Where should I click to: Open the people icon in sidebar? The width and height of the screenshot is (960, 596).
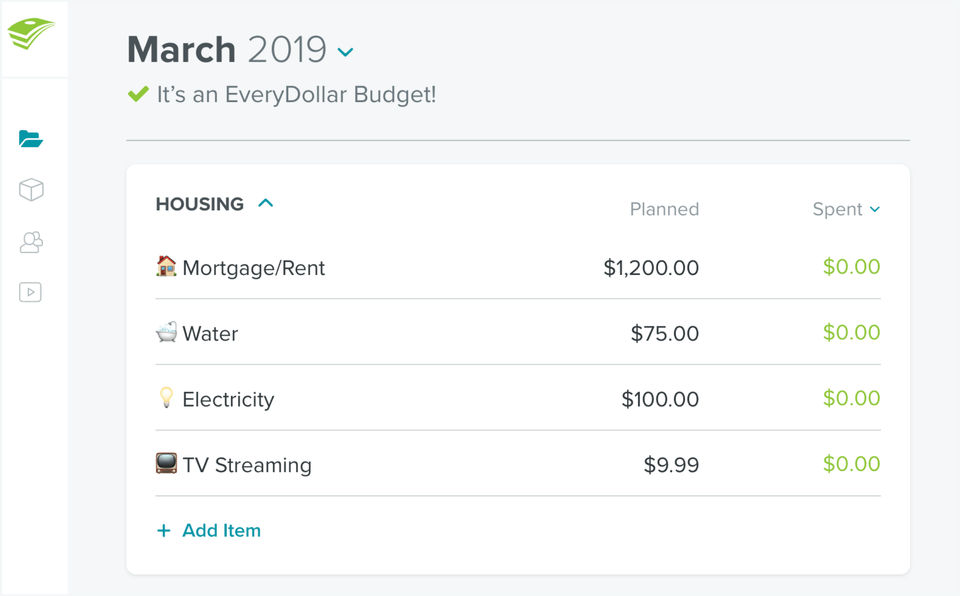pyautogui.click(x=31, y=242)
